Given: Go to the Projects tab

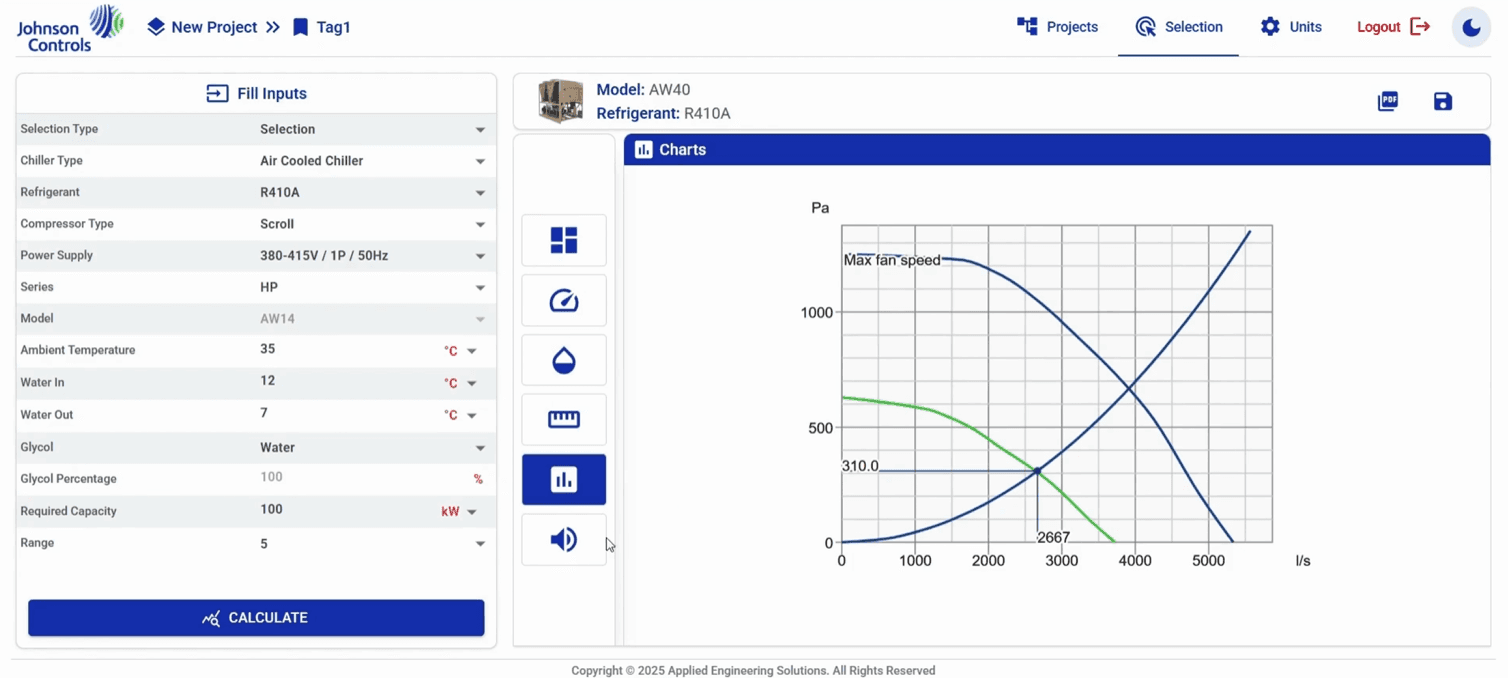Looking at the screenshot, I should click(1057, 27).
